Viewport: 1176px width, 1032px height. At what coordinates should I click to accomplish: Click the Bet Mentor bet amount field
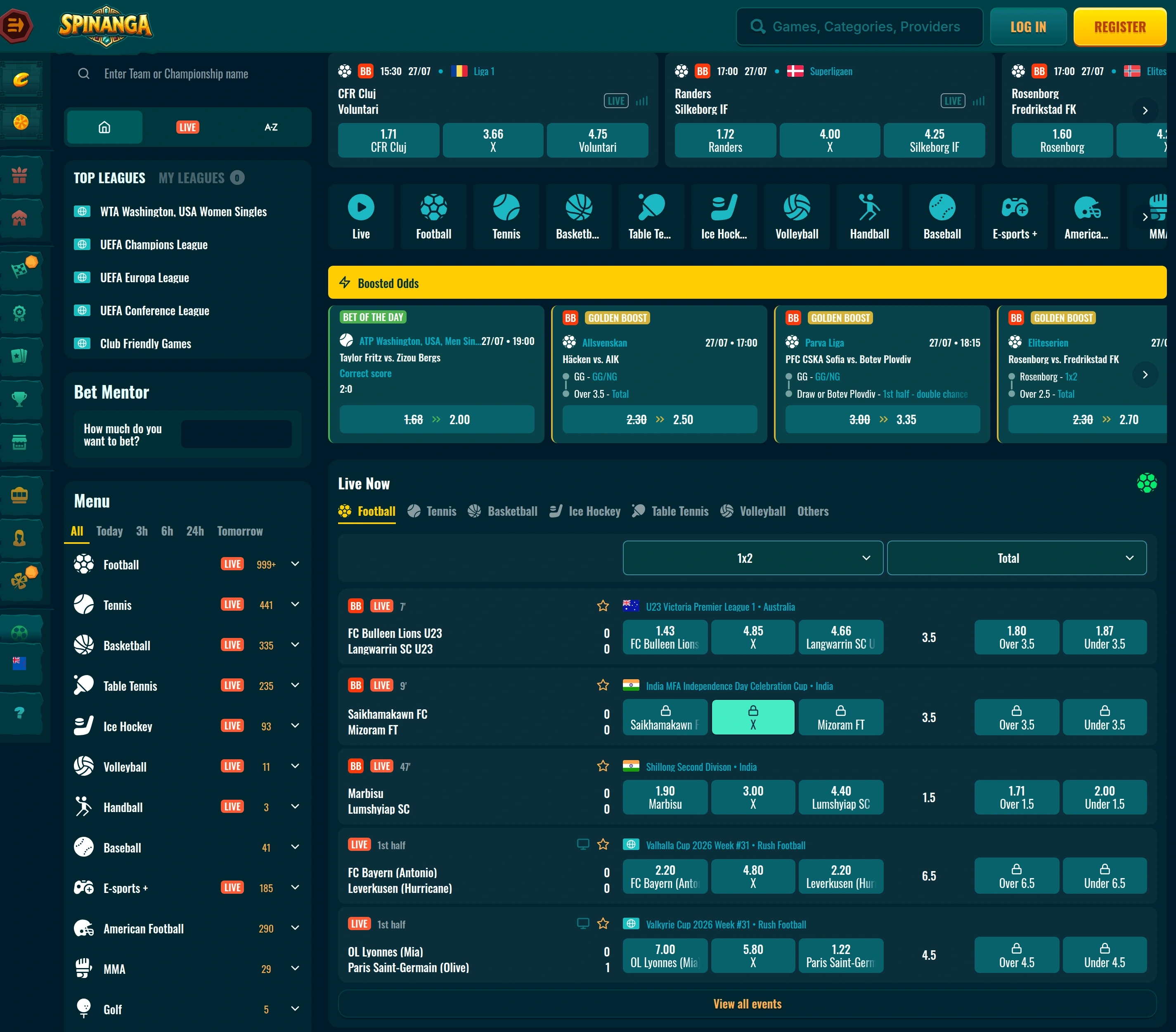point(236,435)
